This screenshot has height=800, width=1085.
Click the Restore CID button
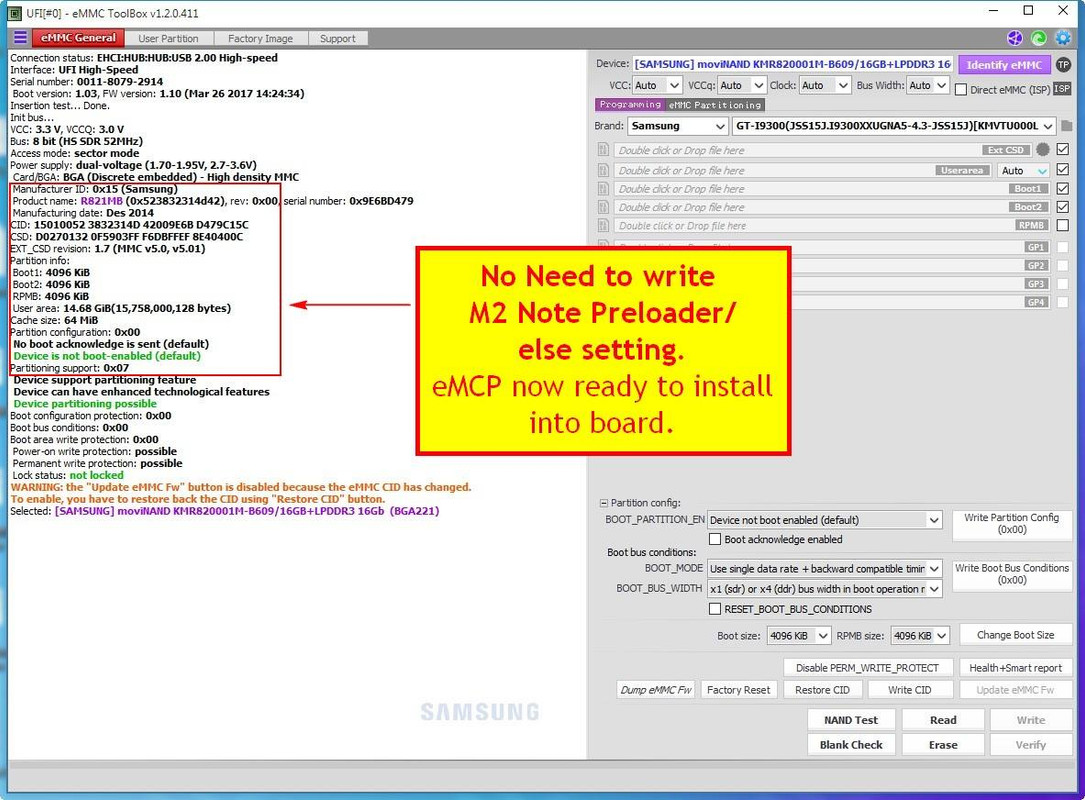point(823,690)
